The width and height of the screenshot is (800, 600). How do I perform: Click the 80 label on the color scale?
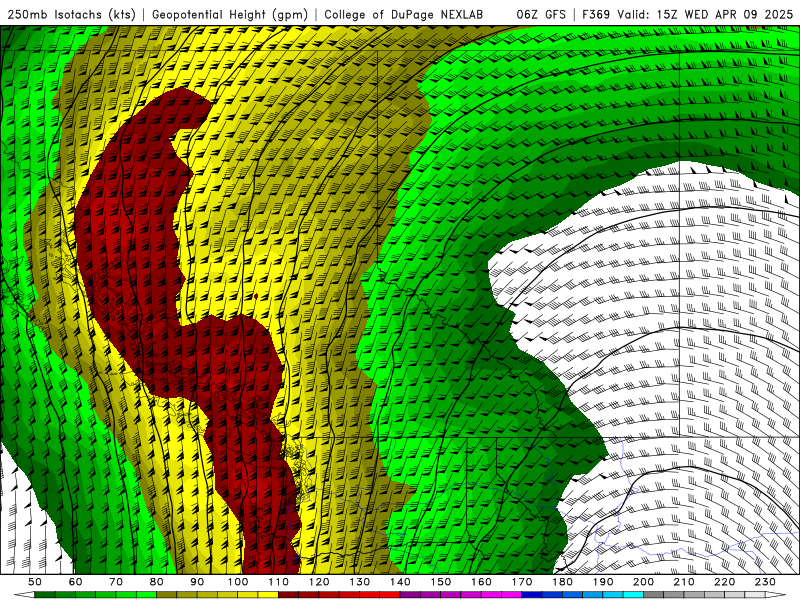[x=157, y=582]
